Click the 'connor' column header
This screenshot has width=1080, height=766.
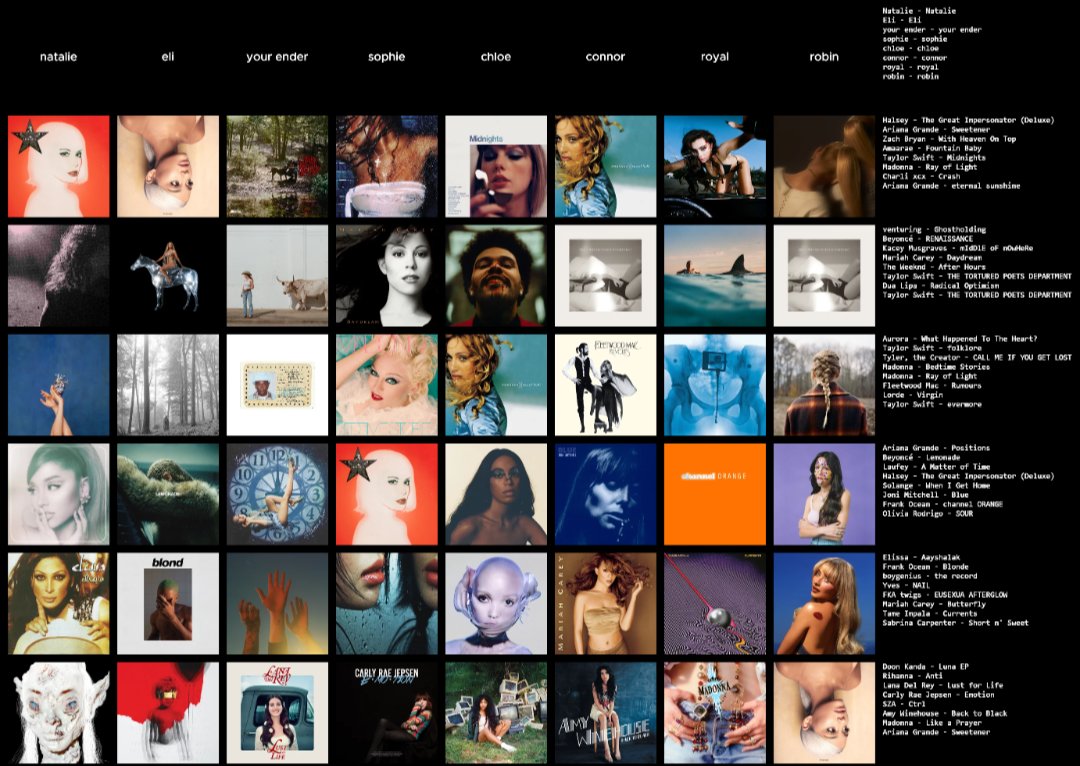point(605,56)
